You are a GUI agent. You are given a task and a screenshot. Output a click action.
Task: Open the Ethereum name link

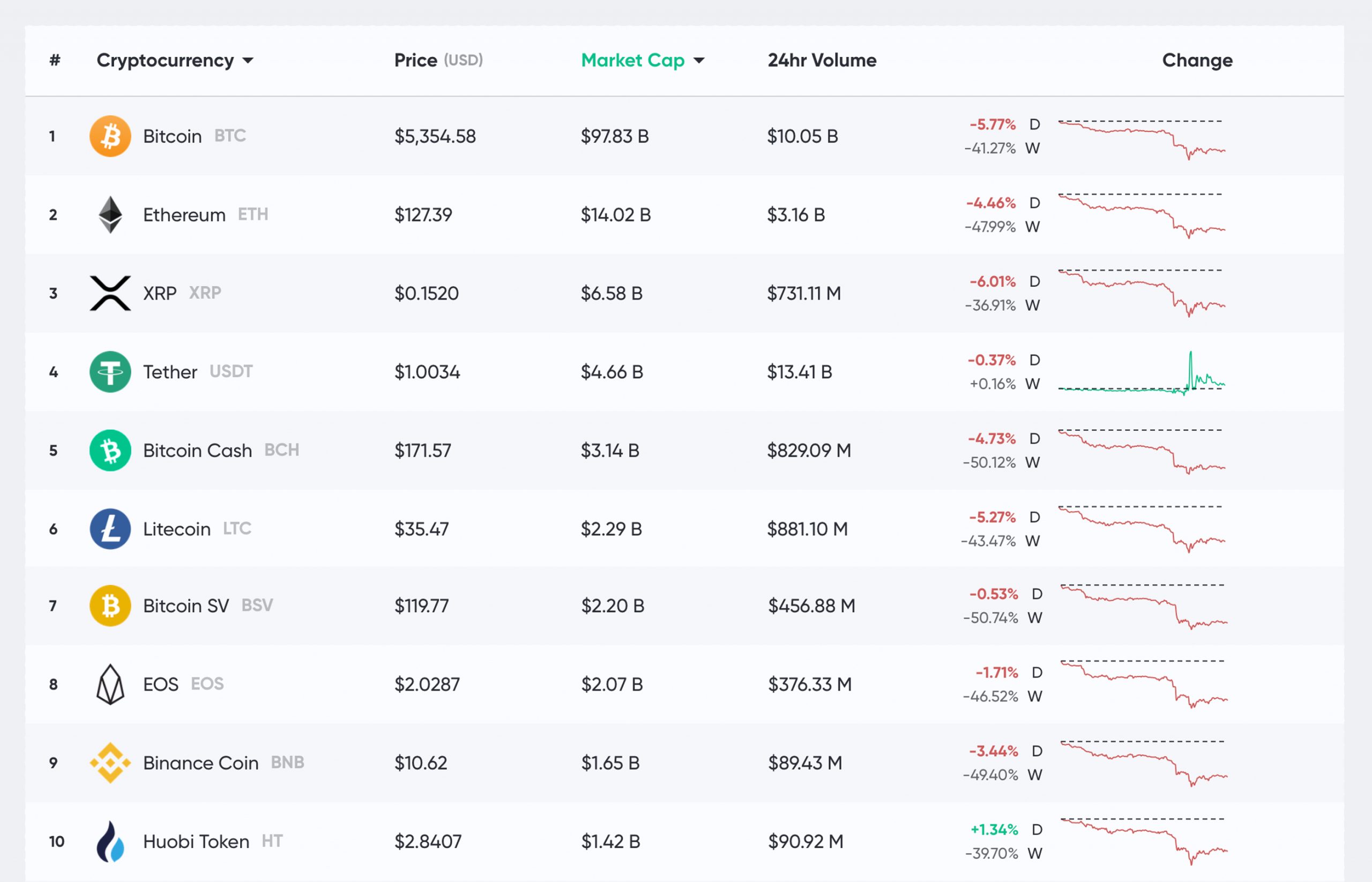point(184,215)
